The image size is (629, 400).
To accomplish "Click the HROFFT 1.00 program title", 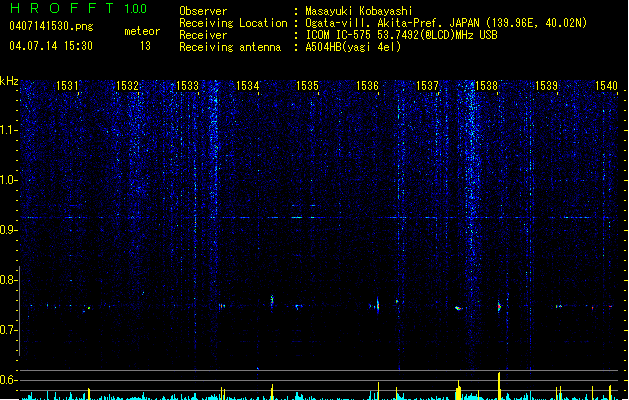I will point(78,8).
